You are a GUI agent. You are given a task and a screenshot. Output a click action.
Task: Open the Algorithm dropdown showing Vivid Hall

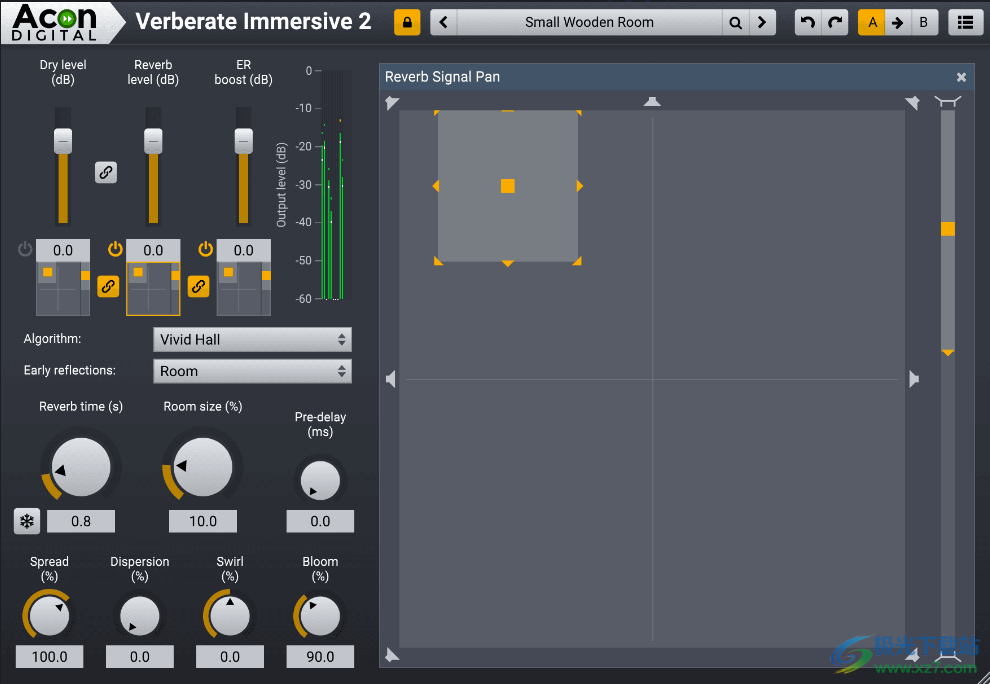point(252,339)
